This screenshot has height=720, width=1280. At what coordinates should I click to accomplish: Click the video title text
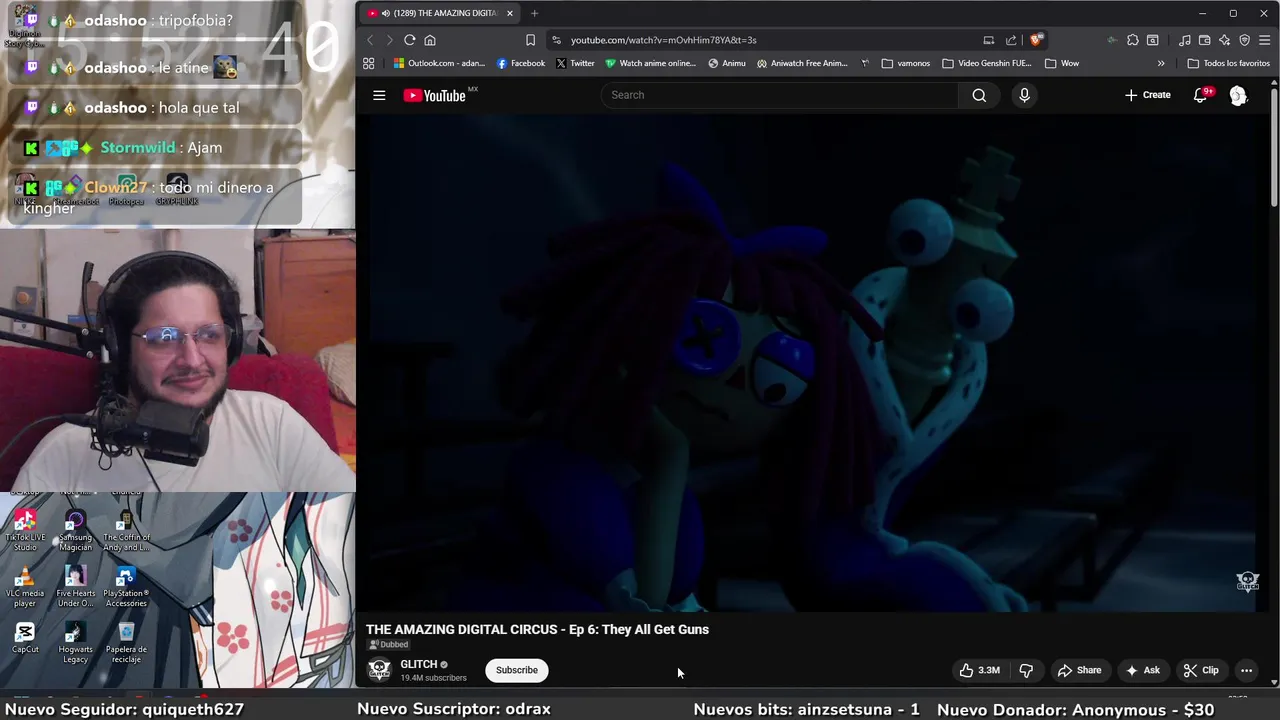point(537,629)
